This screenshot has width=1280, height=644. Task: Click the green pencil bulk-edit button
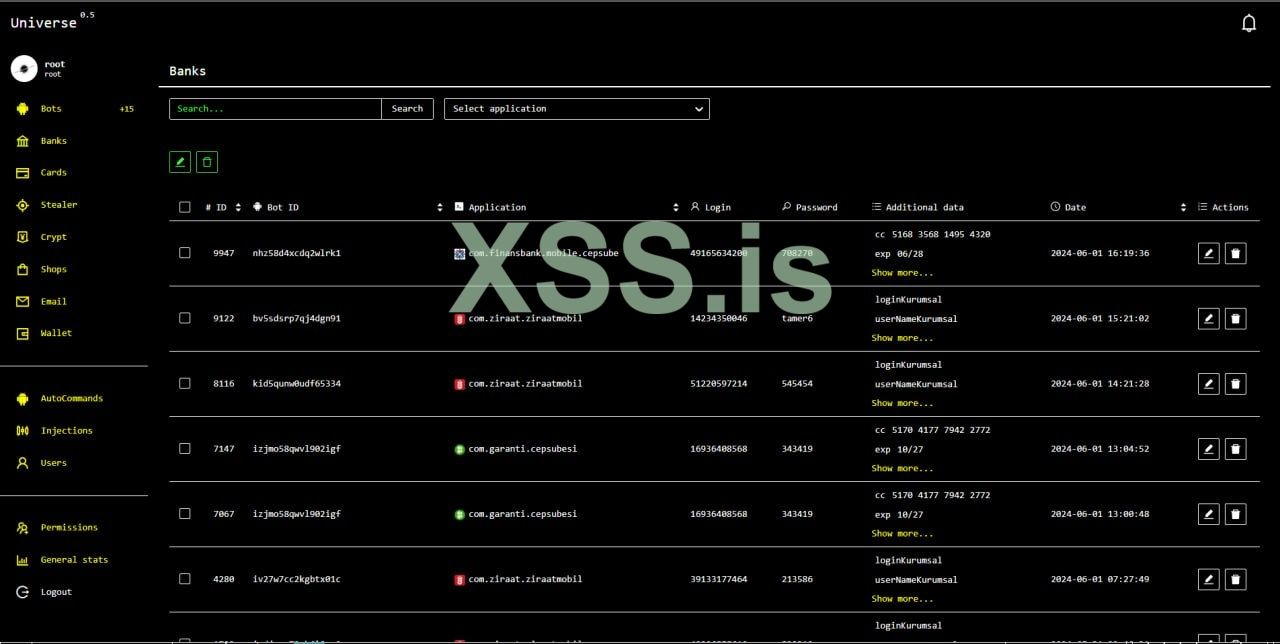coord(180,162)
